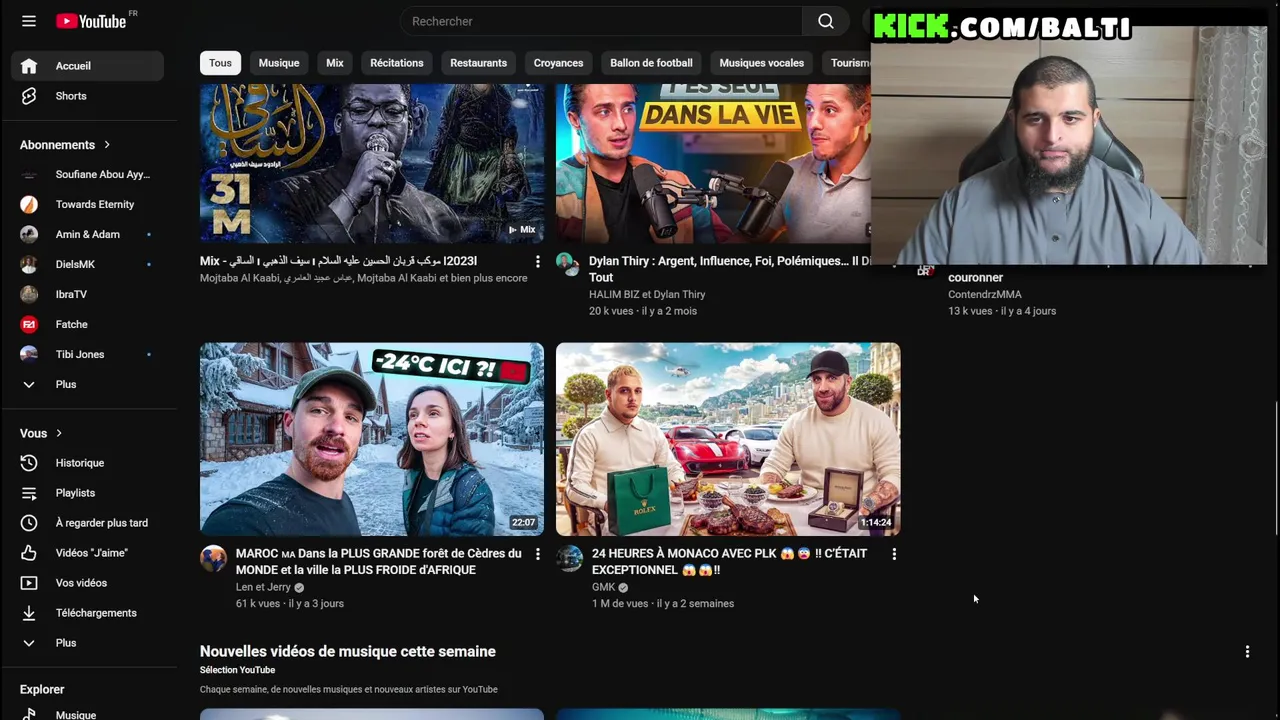This screenshot has height=720, width=1280.
Task: Click the Nouvelles vidéos de musique cette semaine heading
Action: click(x=348, y=652)
